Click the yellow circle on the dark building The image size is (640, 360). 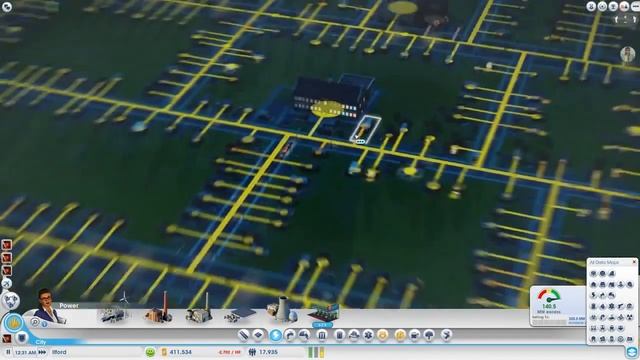click(x=327, y=109)
